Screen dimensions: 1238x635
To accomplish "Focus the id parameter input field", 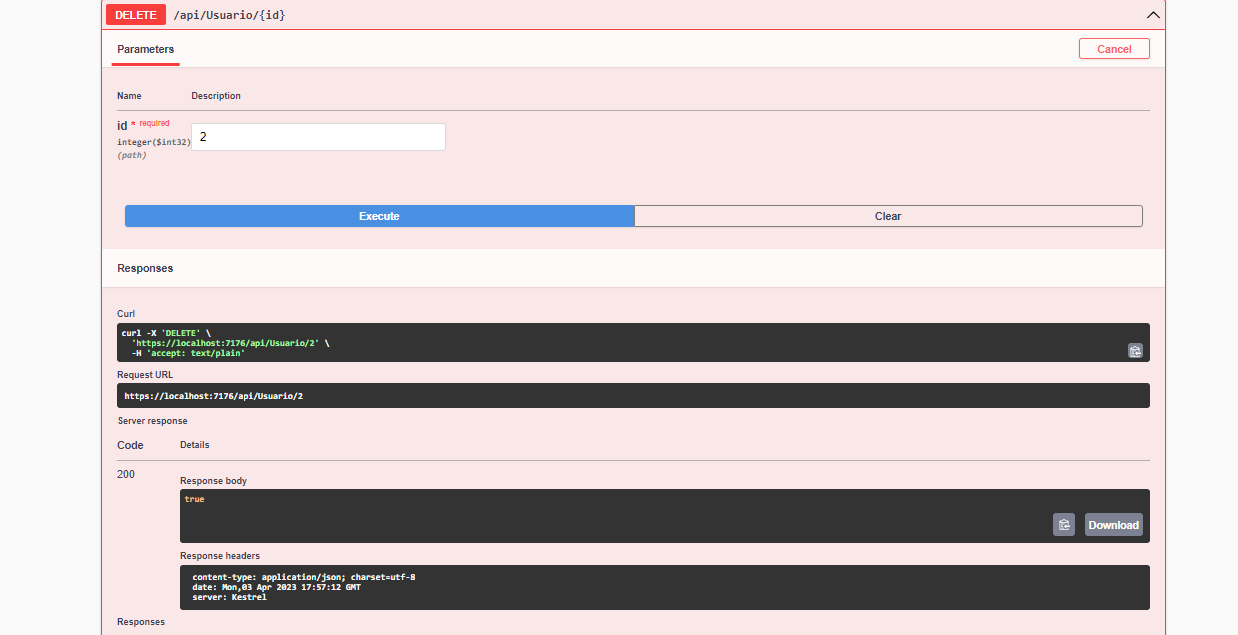I will [x=318, y=137].
